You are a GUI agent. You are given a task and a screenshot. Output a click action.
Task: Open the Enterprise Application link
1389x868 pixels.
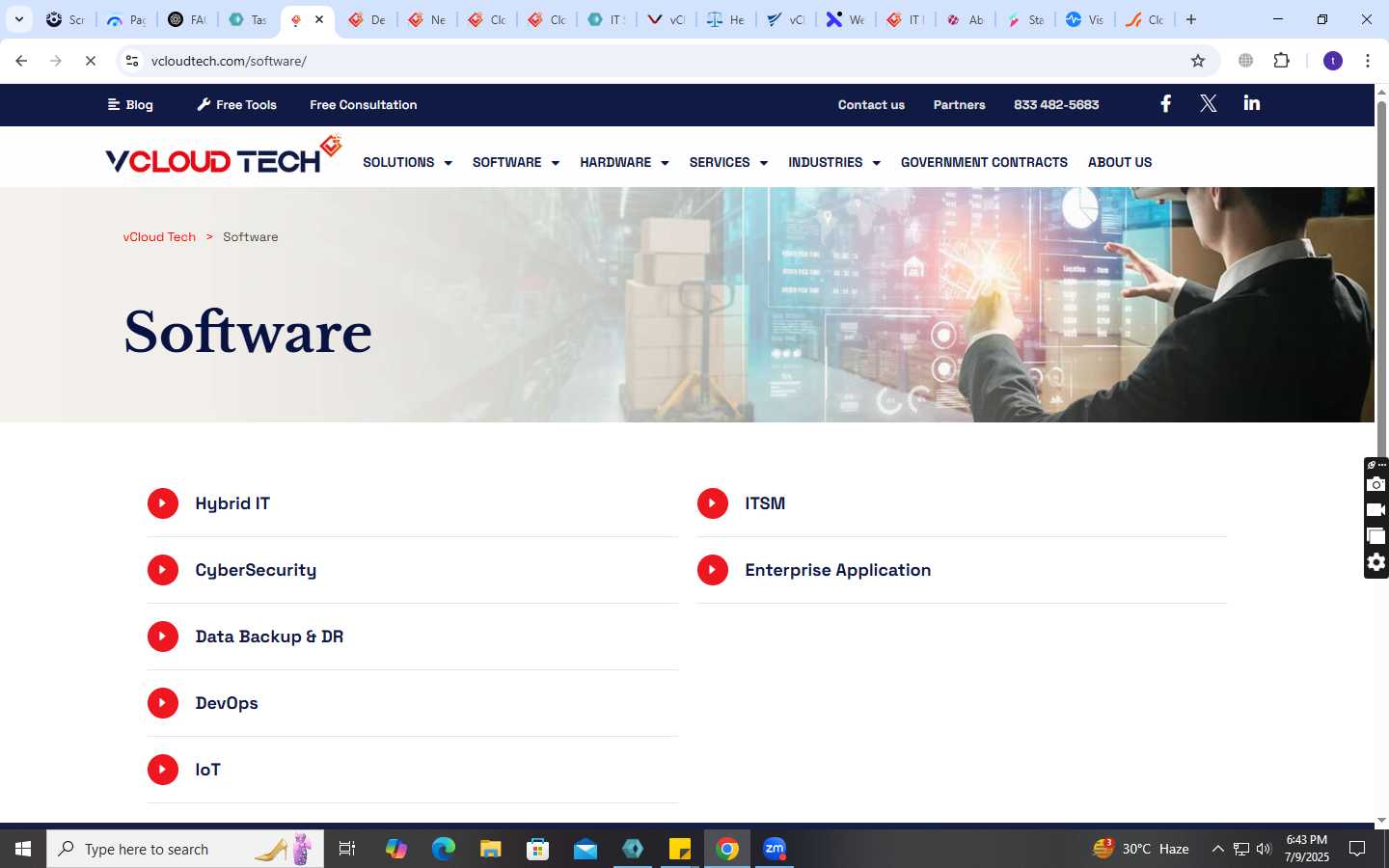click(838, 570)
